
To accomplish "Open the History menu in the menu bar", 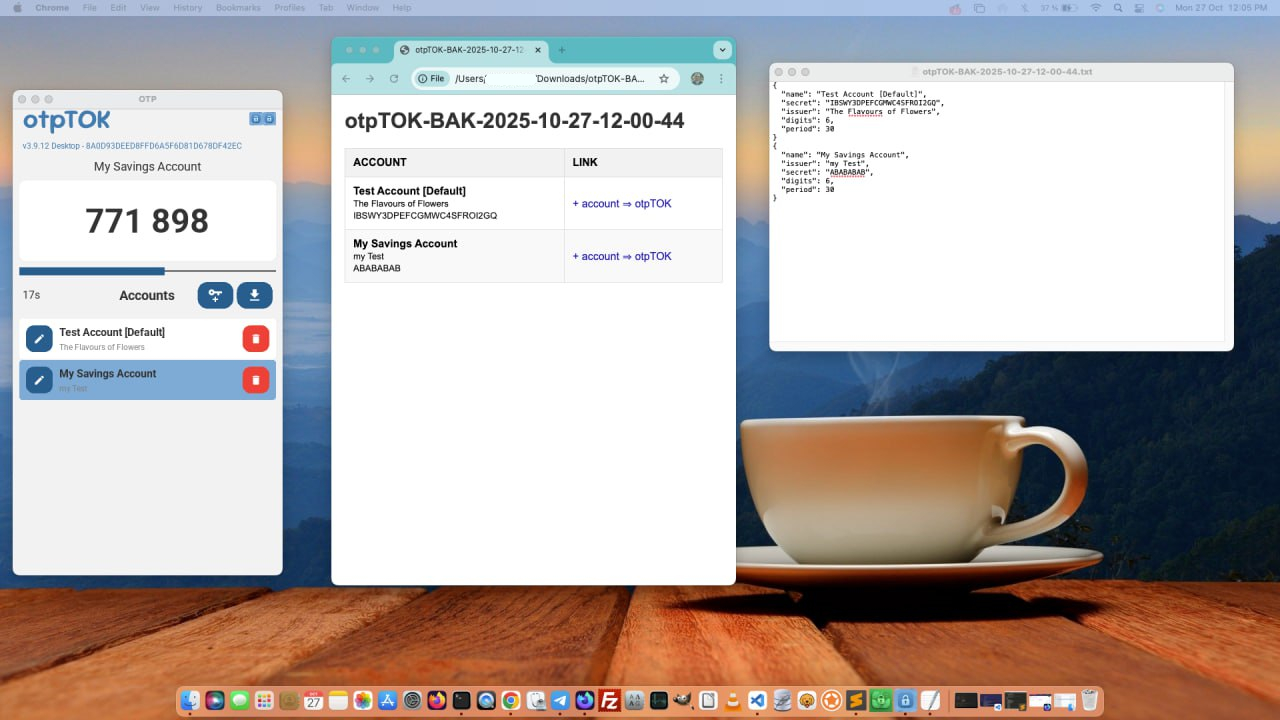I will coord(187,7).
